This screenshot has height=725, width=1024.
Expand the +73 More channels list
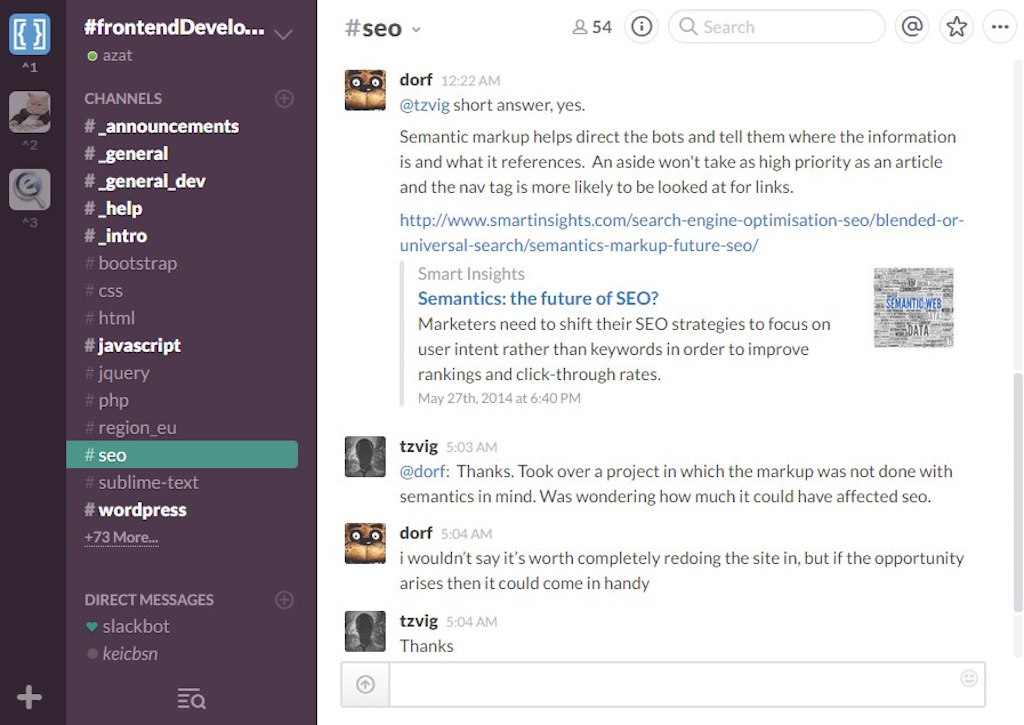click(x=121, y=537)
